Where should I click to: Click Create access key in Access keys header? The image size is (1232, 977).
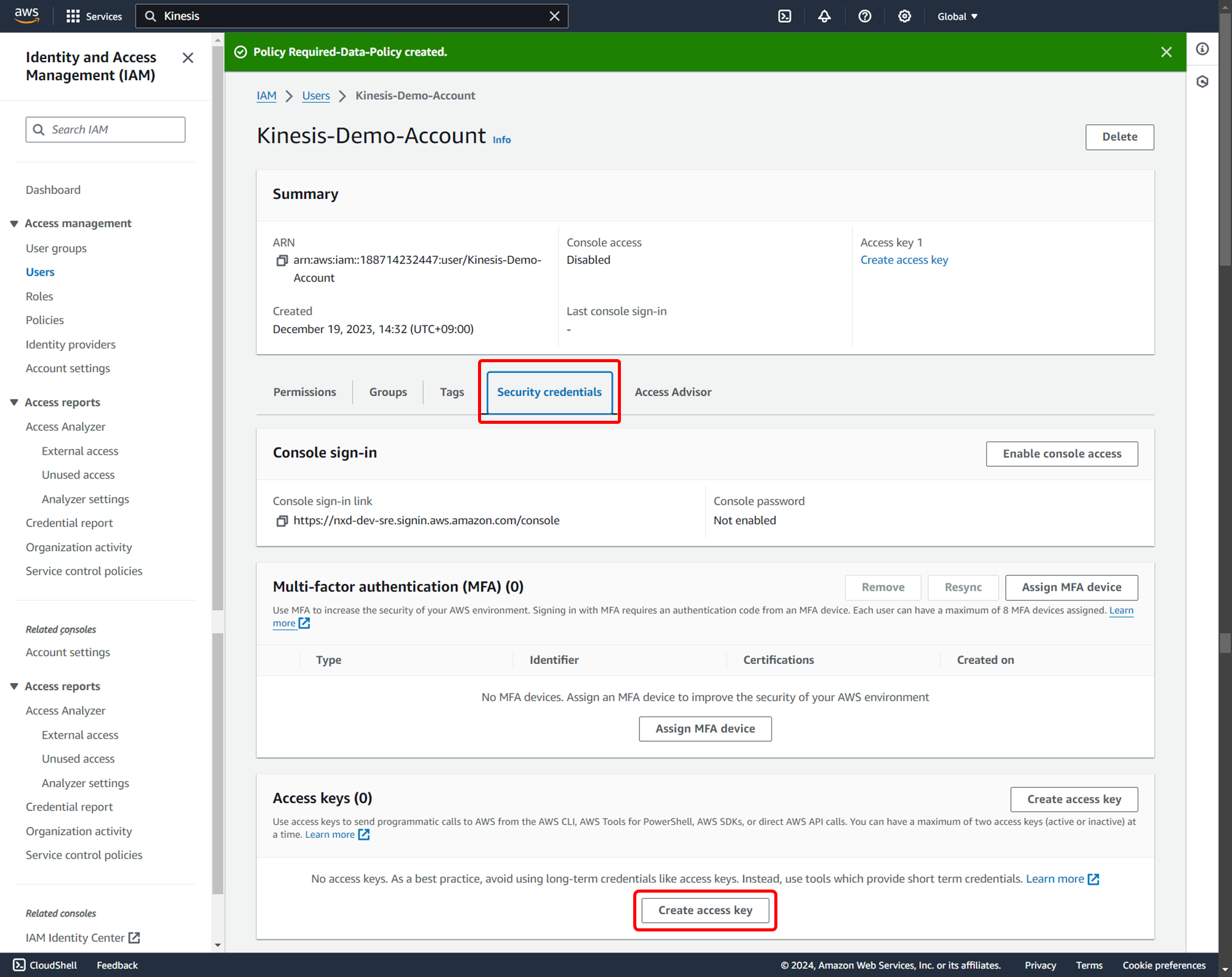click(1074, 800)
